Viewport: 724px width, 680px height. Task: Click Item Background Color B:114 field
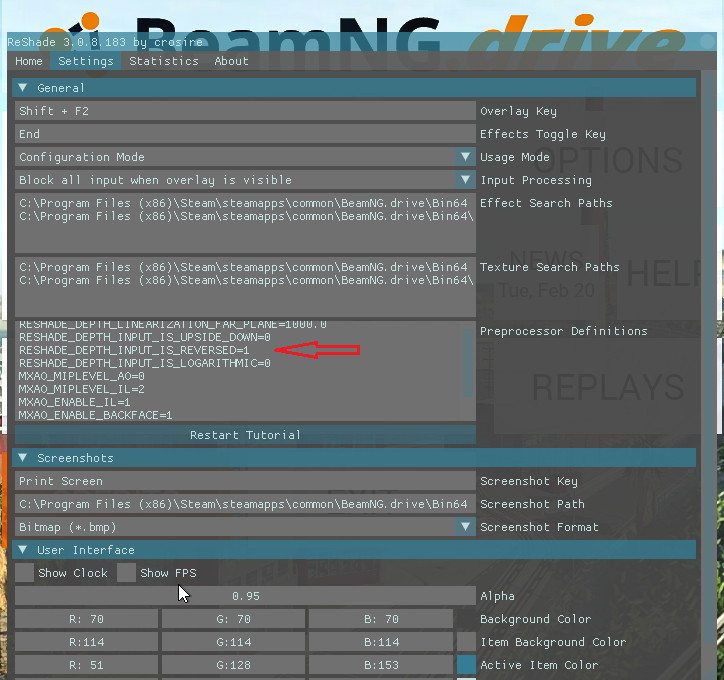click(381, 642)
